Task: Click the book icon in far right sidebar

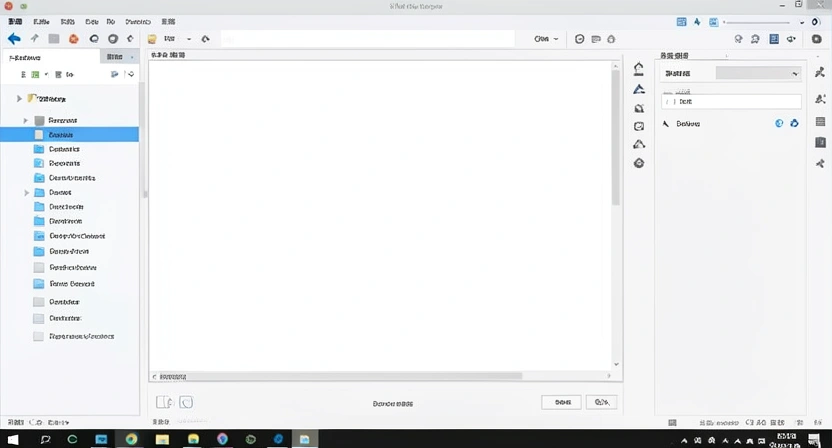Action: point(820,142)
